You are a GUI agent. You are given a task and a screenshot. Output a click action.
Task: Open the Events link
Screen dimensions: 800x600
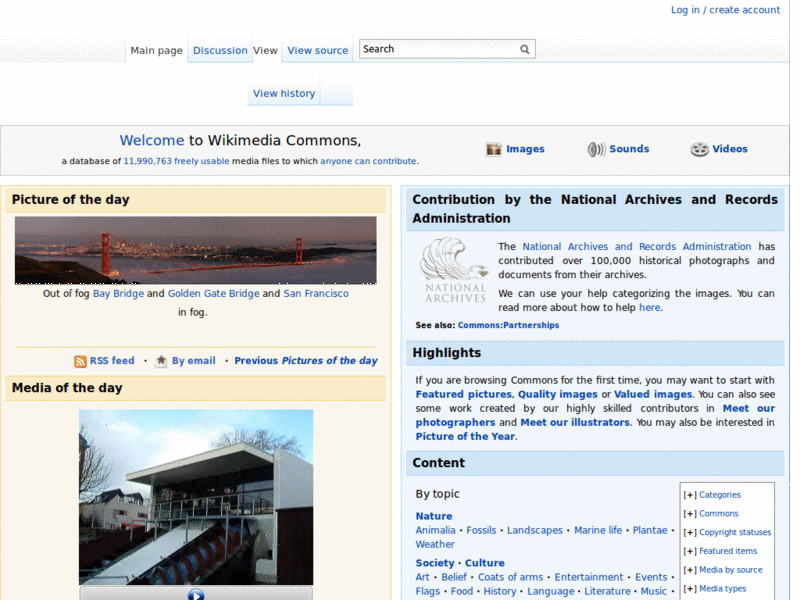click(651, 578)
